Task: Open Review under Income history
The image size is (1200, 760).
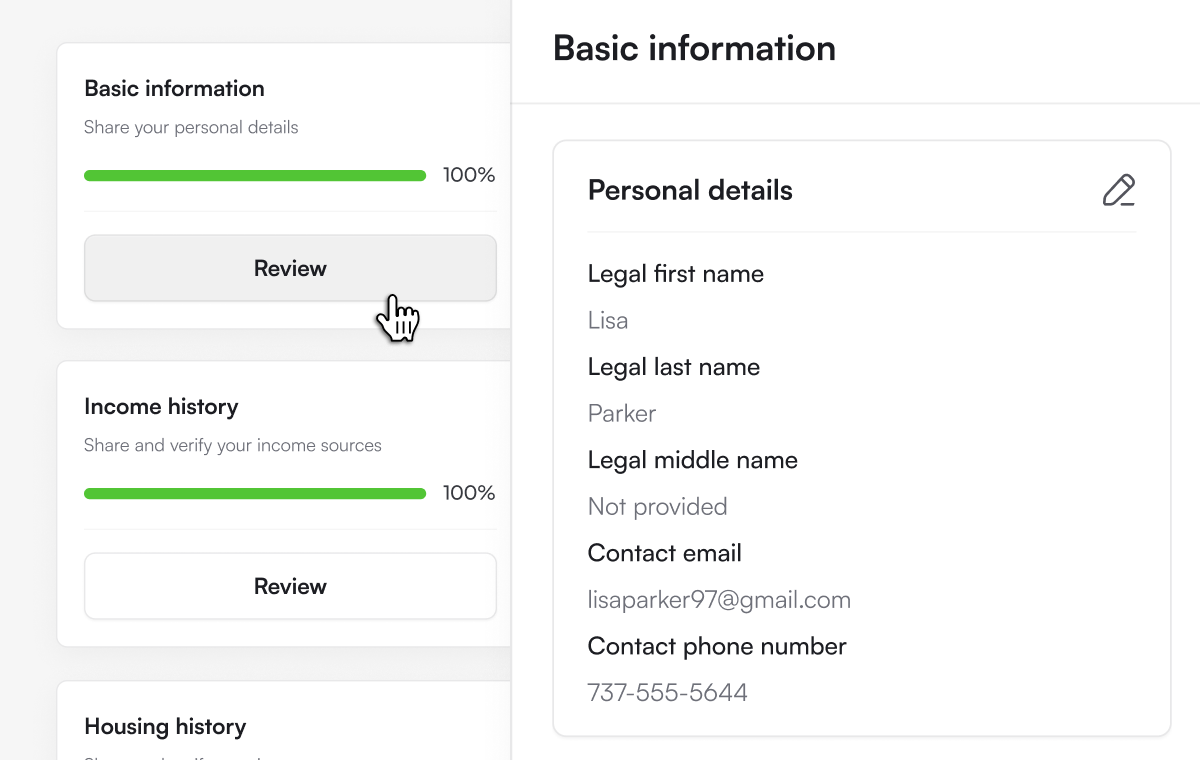Action: [290, 586]
